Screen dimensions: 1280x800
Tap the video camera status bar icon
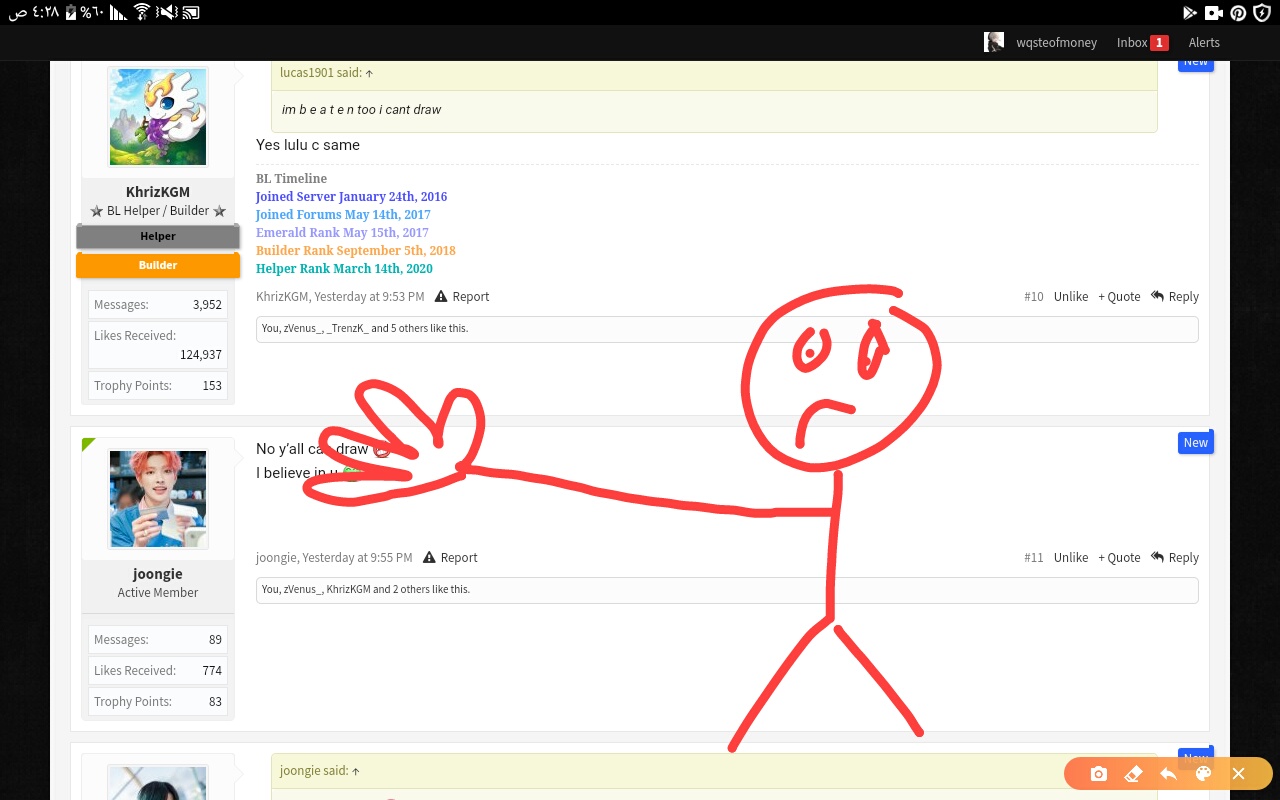[x=1214, y=12]
